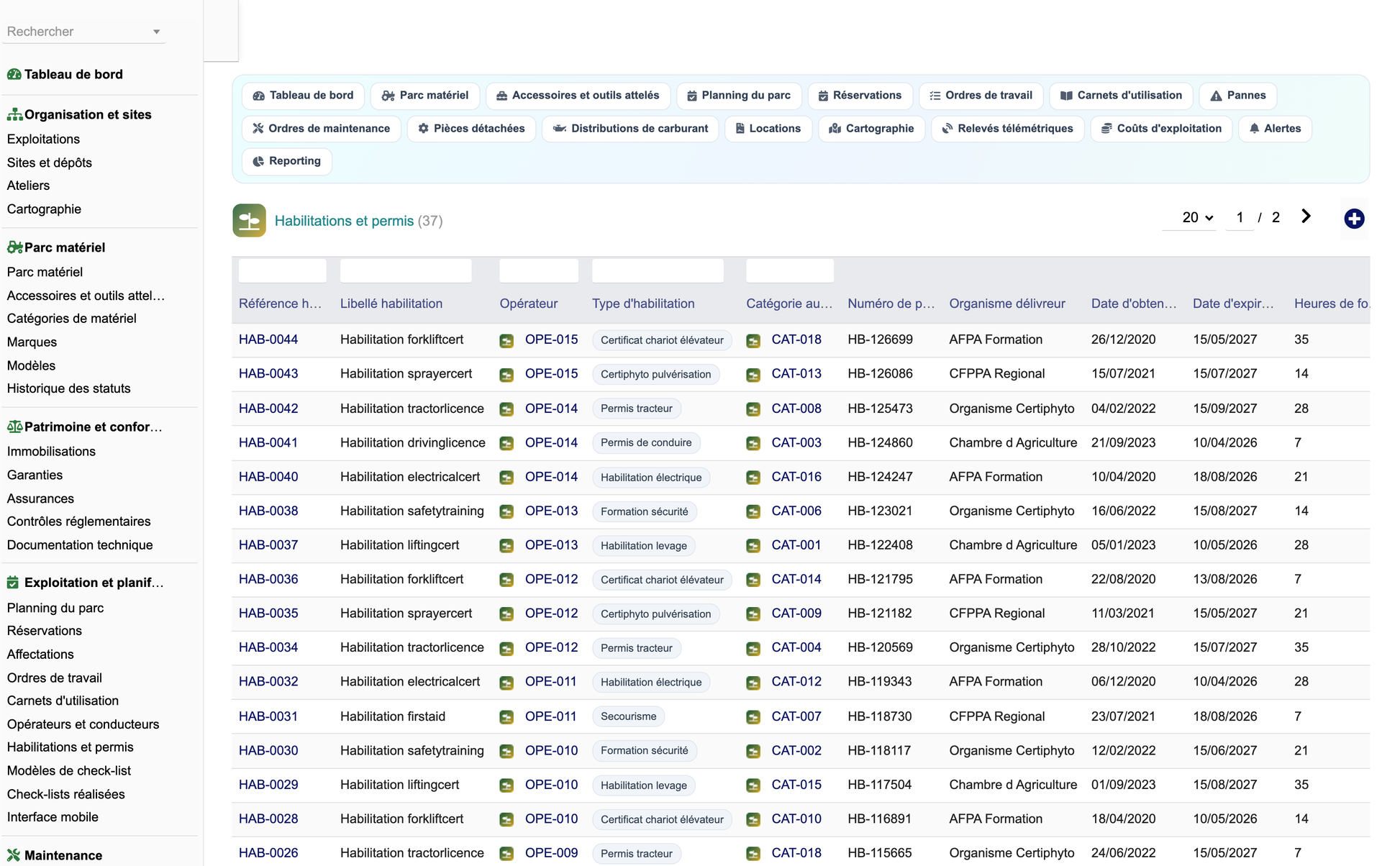Click the Parc matériel sidebar tractor icon
This screenshot has height=866, width=1400.
(x=14, y=247)
